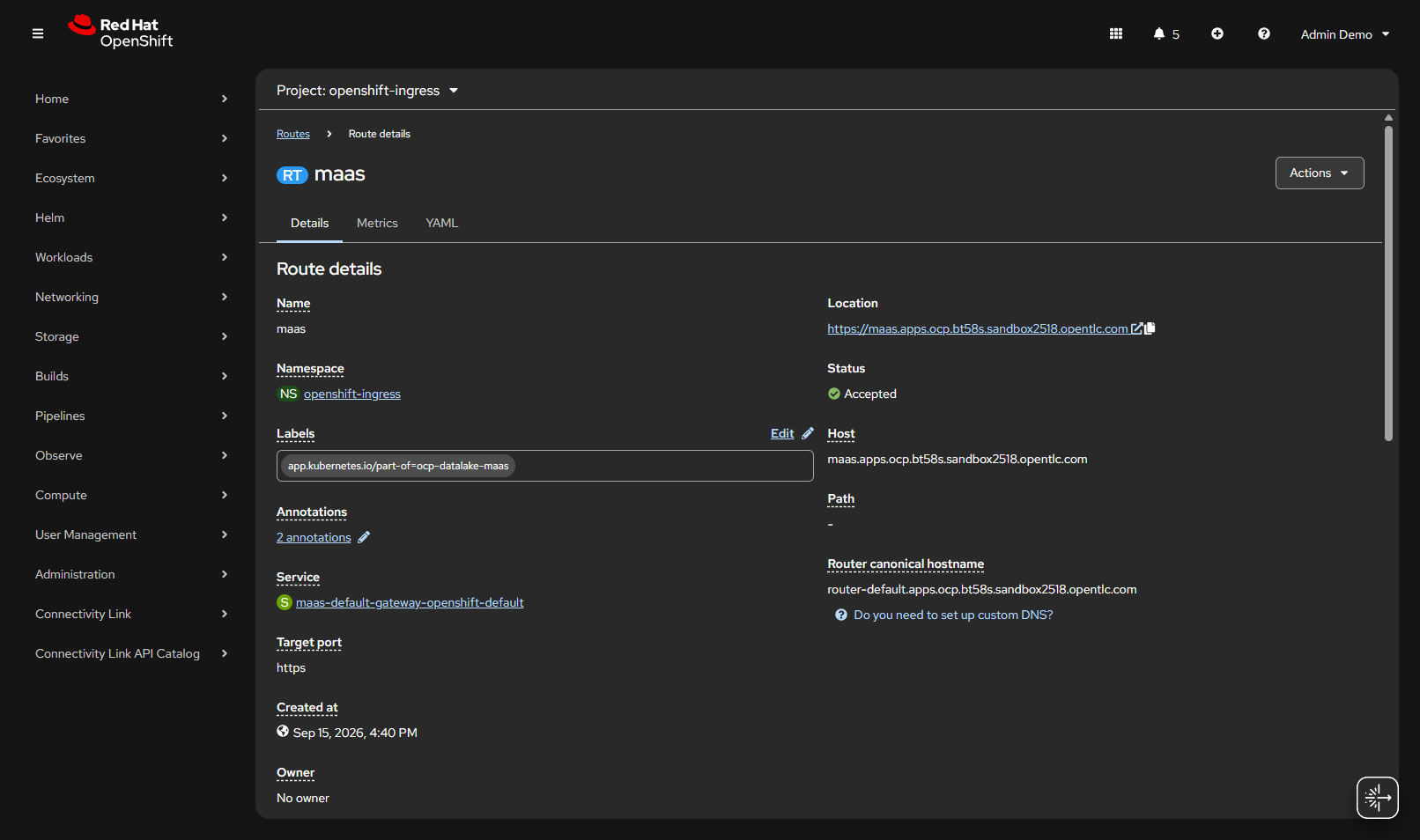Click the custom DNS help icon
This screenshot has height=840, width=1420.
tap(841, 615)
